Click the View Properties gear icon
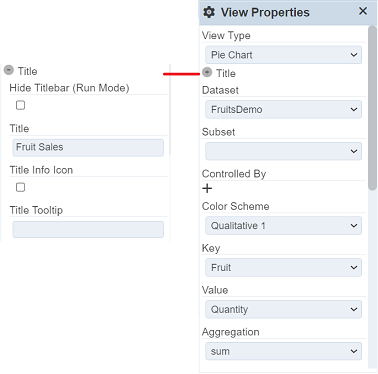378x374 pixels. [x=209, y=12]
